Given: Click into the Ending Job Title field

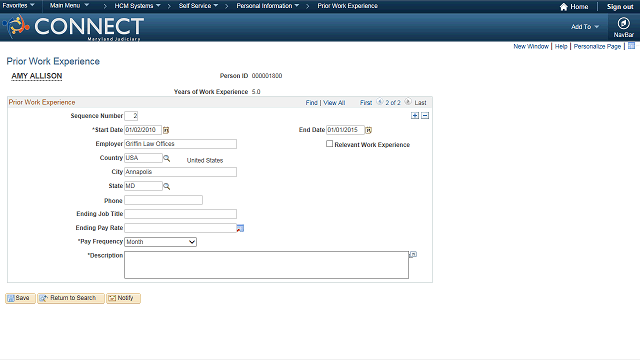Looking at the screenshot, I should 180,214.
